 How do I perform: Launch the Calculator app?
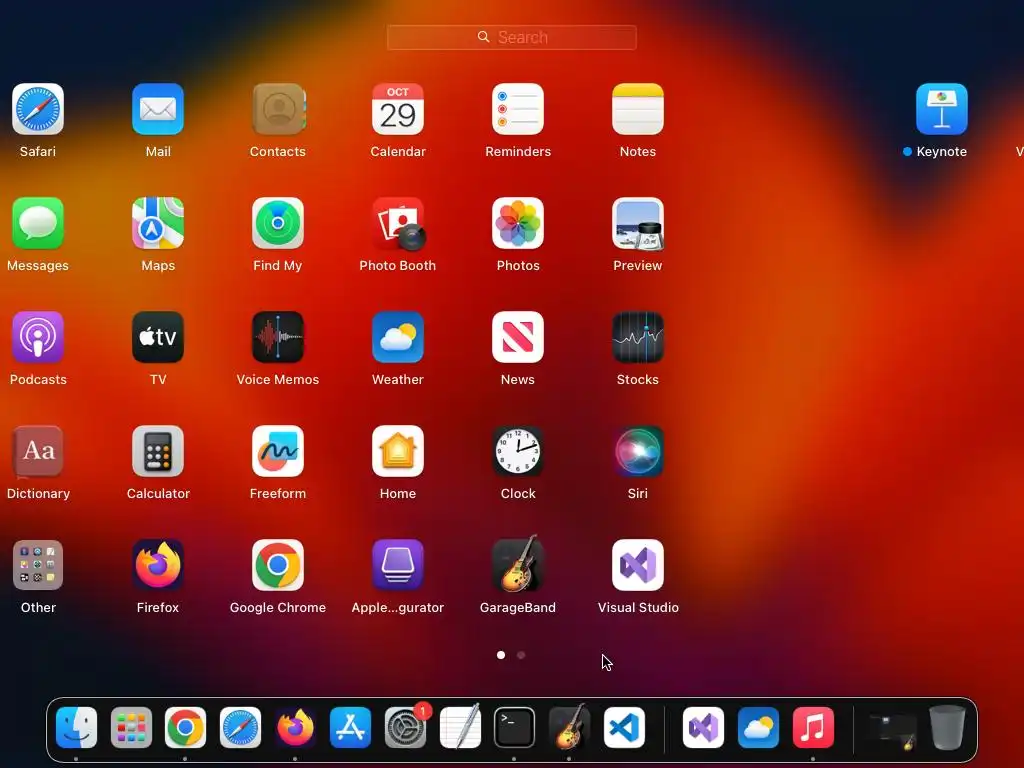point(158,451)
